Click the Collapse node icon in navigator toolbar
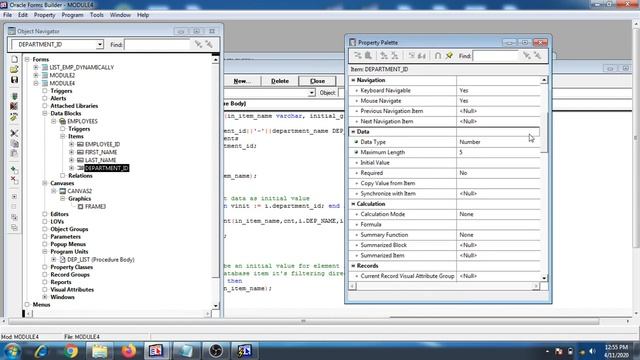The width and height of the screenshot is (640, 360). tap(14, 207)
